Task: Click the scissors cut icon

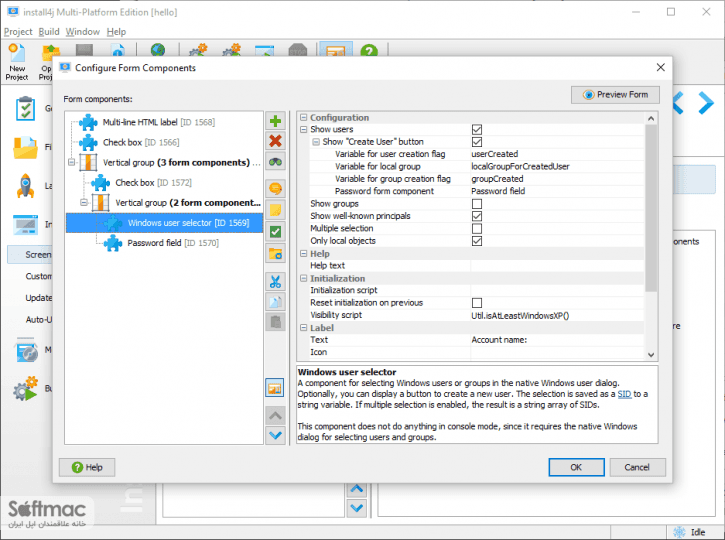Action: coord(276,282)
